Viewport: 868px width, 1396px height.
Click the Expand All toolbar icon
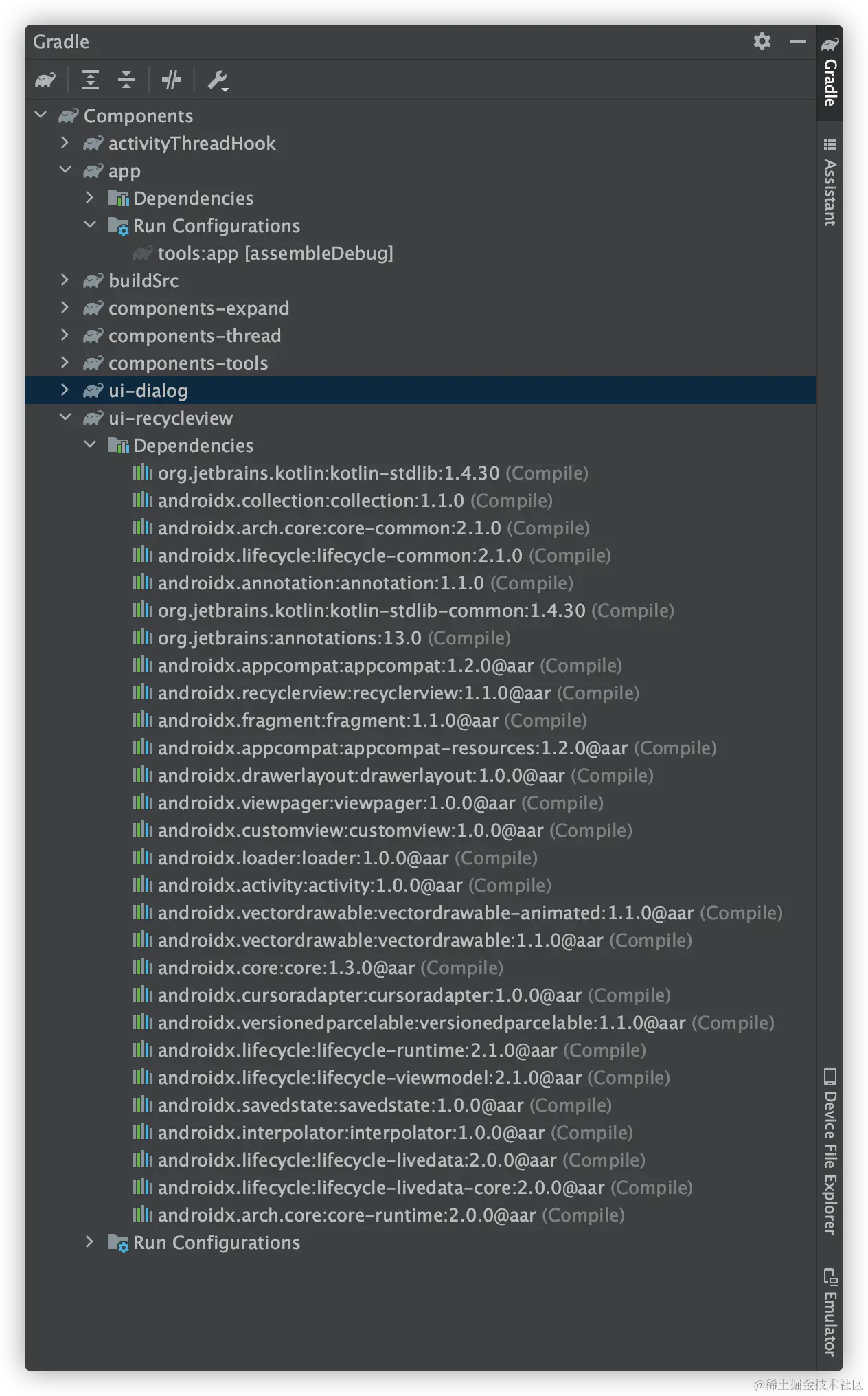click(x=91, y=80)
